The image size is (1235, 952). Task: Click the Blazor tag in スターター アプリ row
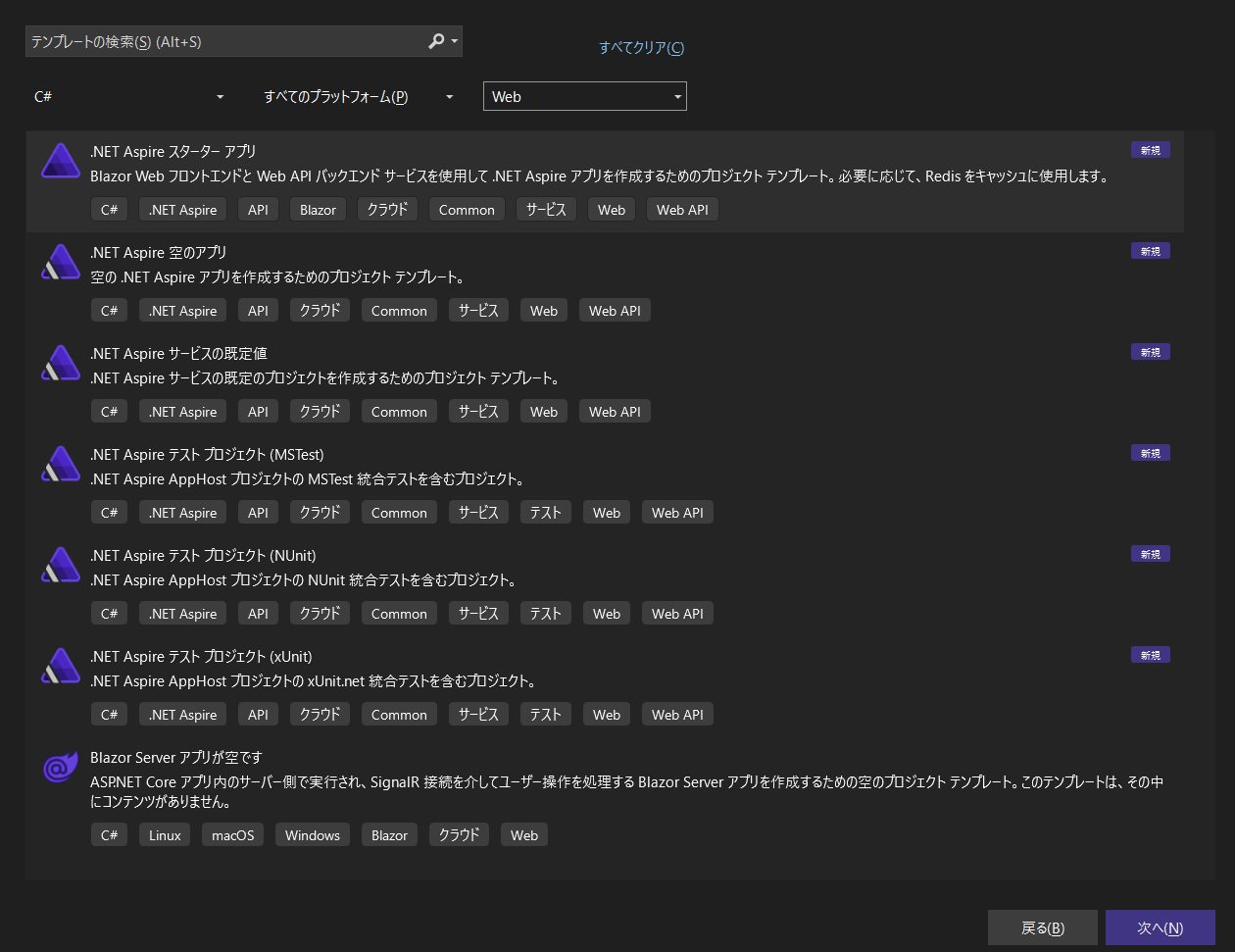tap(318, 210)
